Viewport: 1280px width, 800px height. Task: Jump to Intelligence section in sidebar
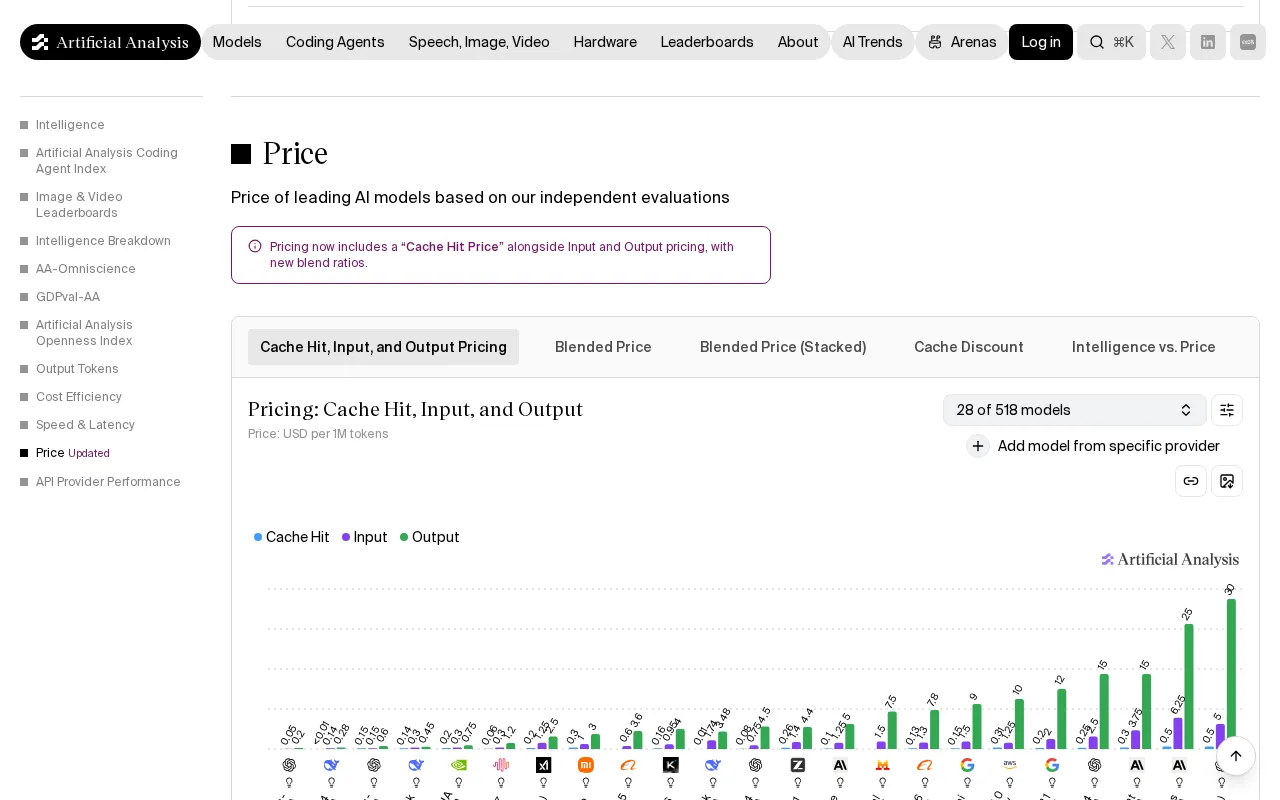click(70, 125)
